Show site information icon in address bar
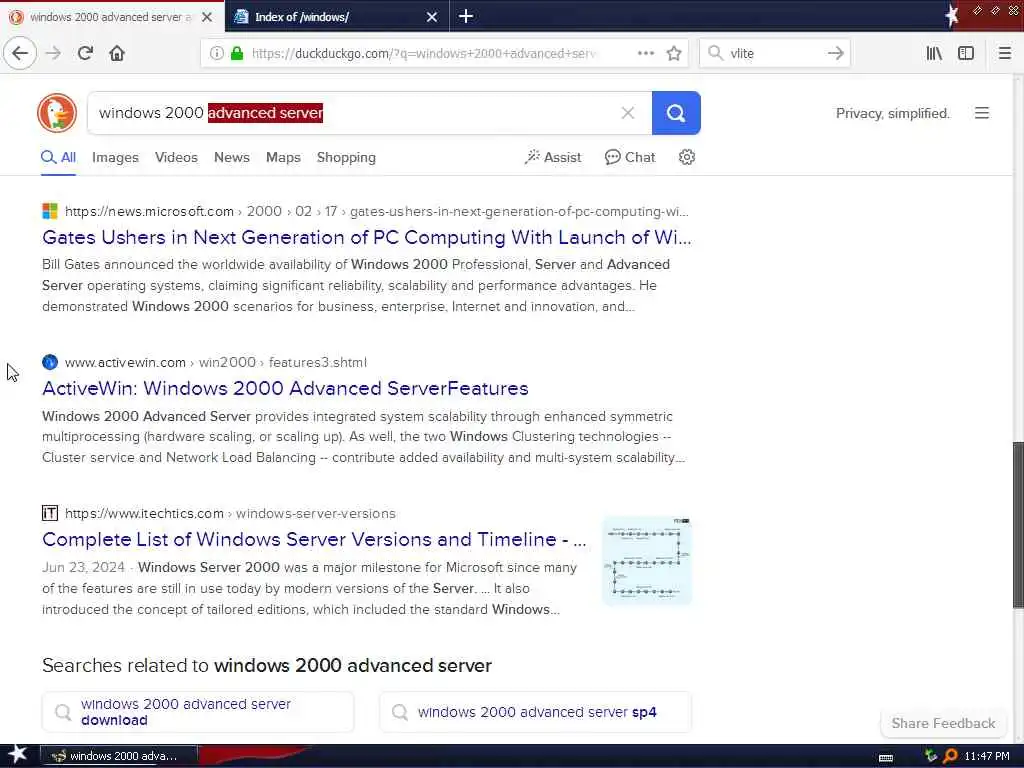Screen dimensions: 1024x768 pos(216,53)
